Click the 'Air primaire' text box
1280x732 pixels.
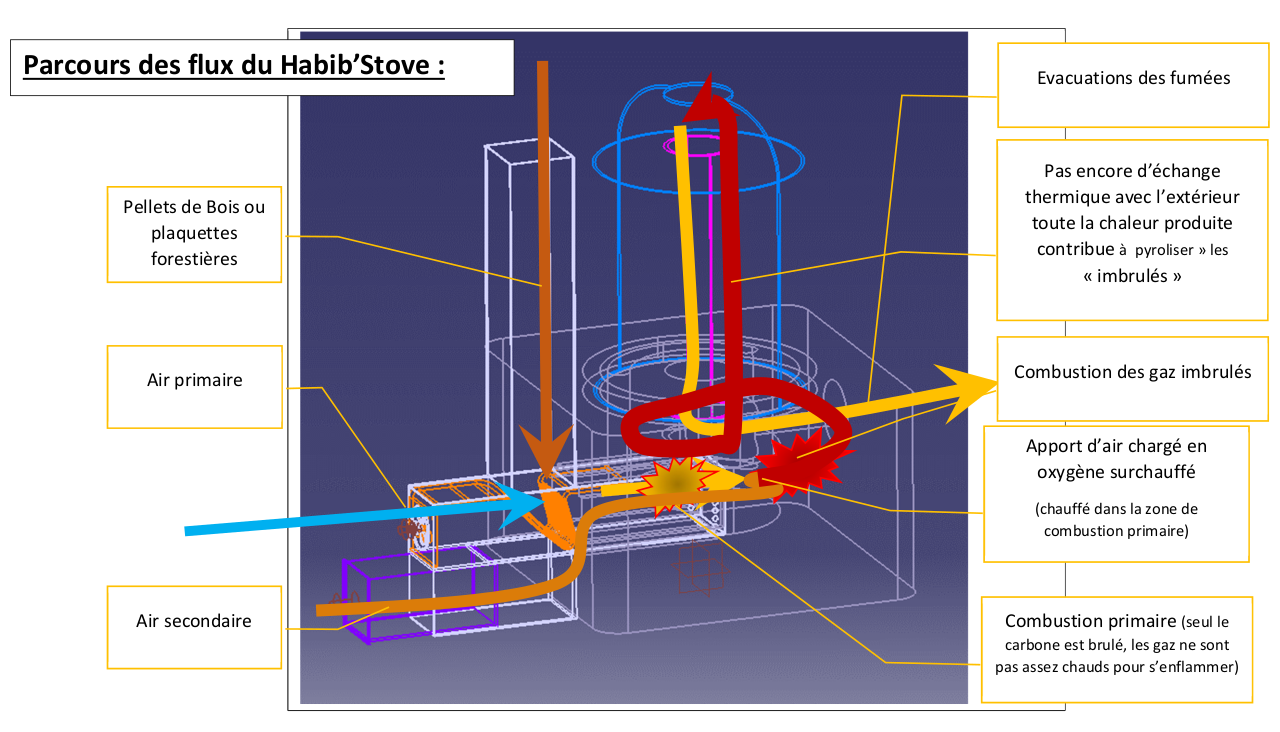coord(194,380)
